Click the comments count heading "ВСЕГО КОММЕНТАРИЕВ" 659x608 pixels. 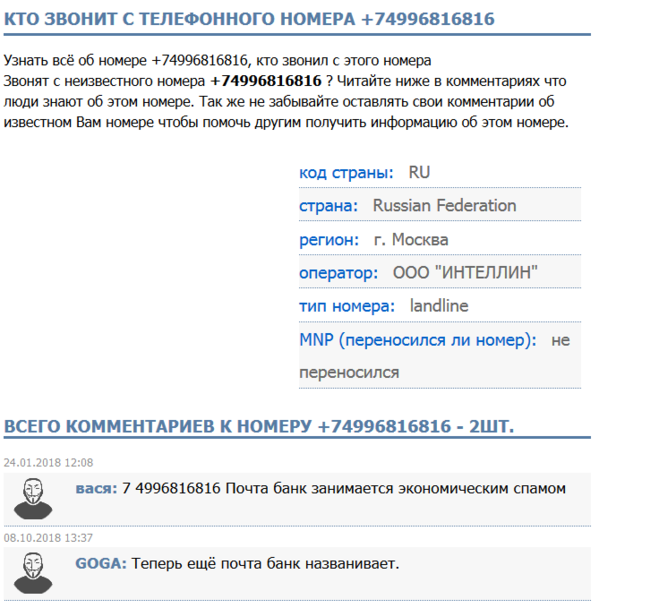tap(259, 427)
